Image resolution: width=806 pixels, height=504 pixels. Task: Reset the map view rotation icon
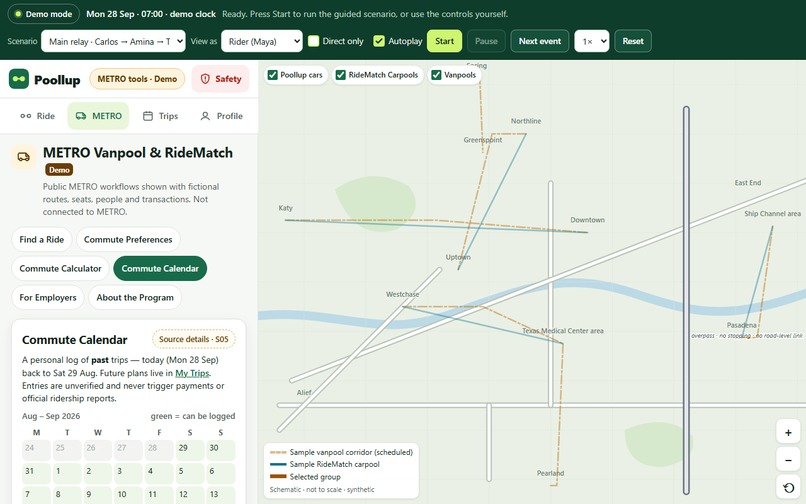coord(788,487)
